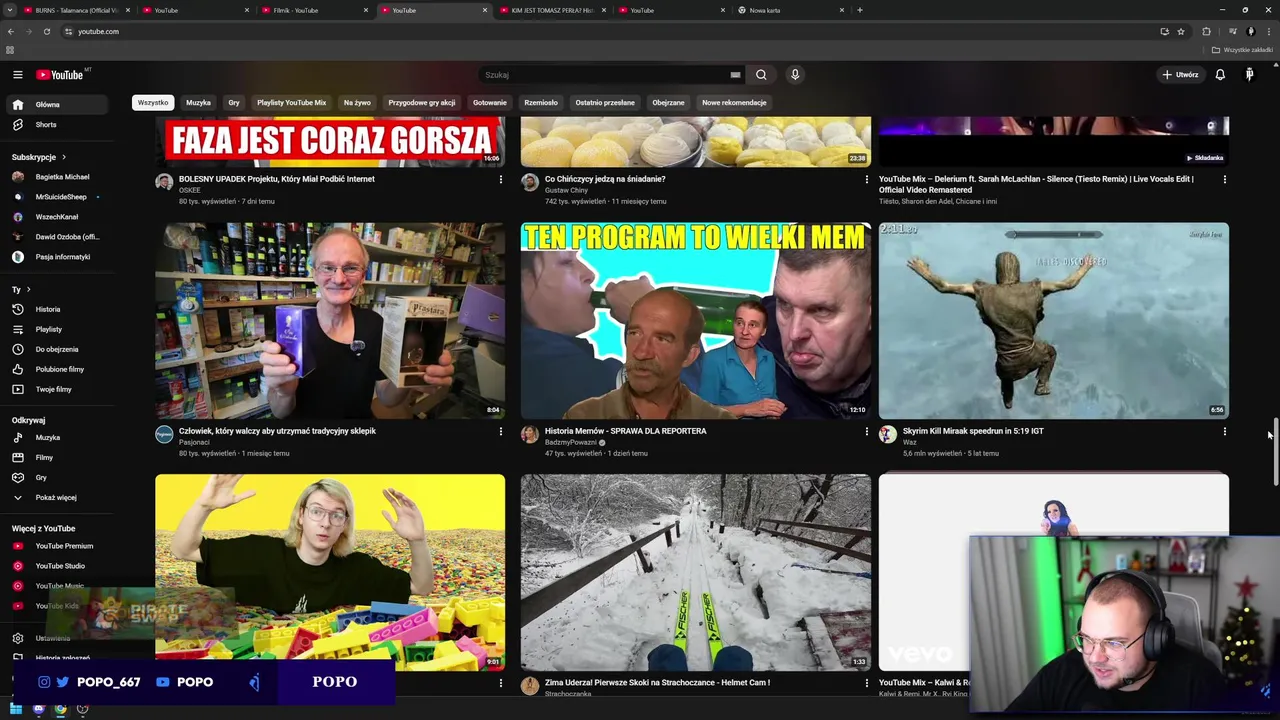
Task: Open more options for Historia Memów video
Action: coord(866,431)
